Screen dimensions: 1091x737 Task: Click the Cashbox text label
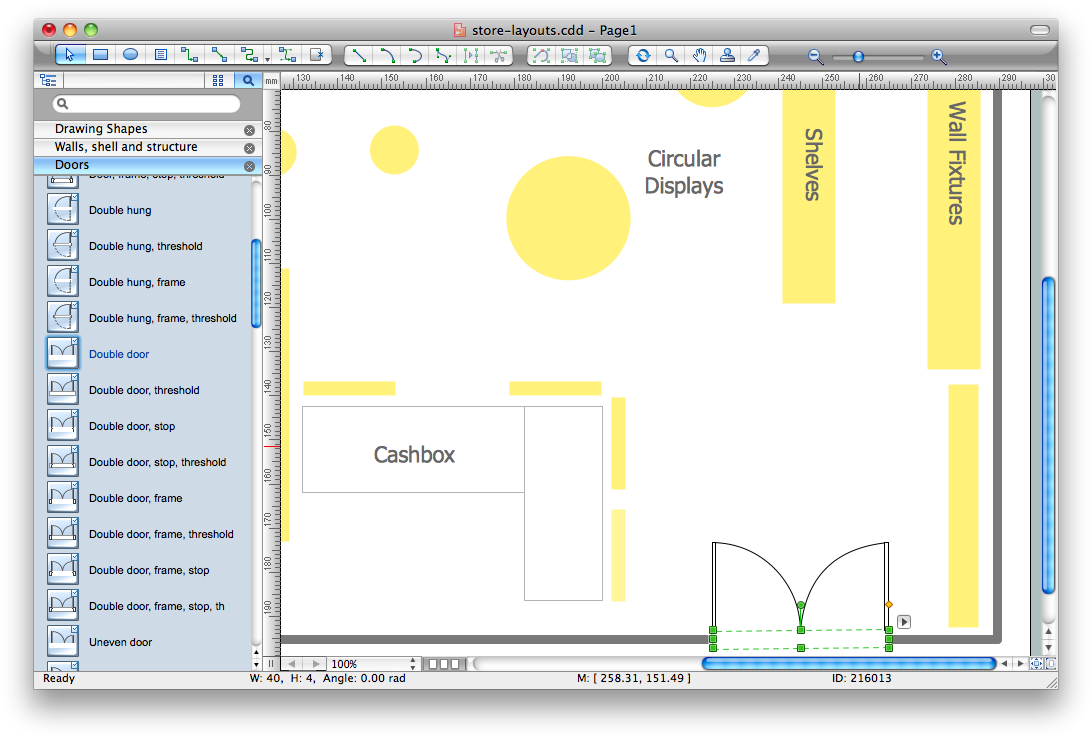click(414, 454)
